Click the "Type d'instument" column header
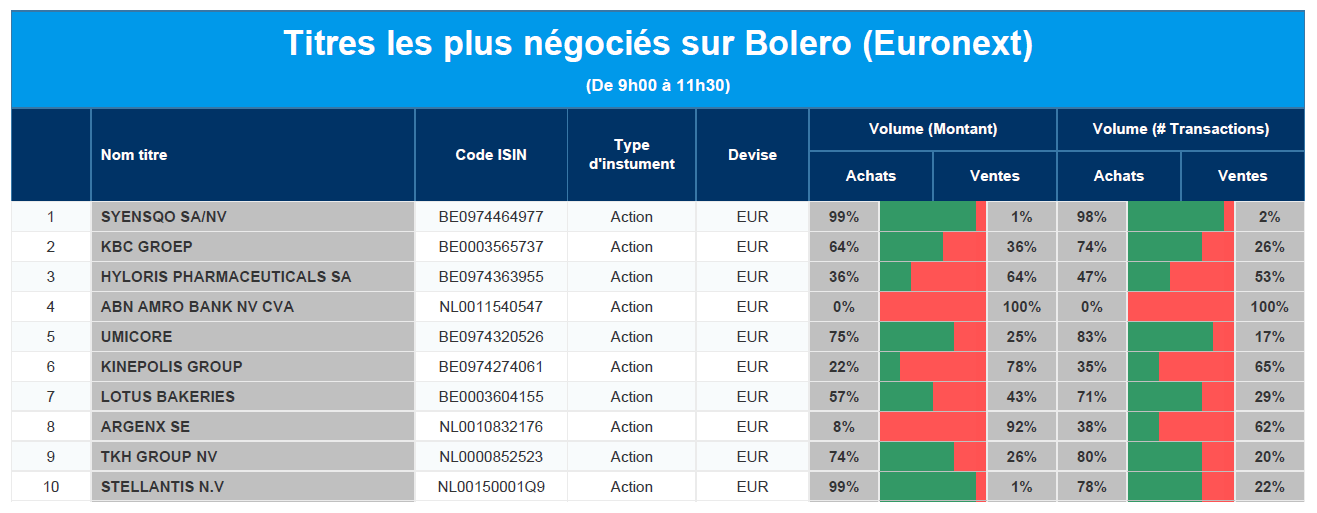 pos(631,155)
